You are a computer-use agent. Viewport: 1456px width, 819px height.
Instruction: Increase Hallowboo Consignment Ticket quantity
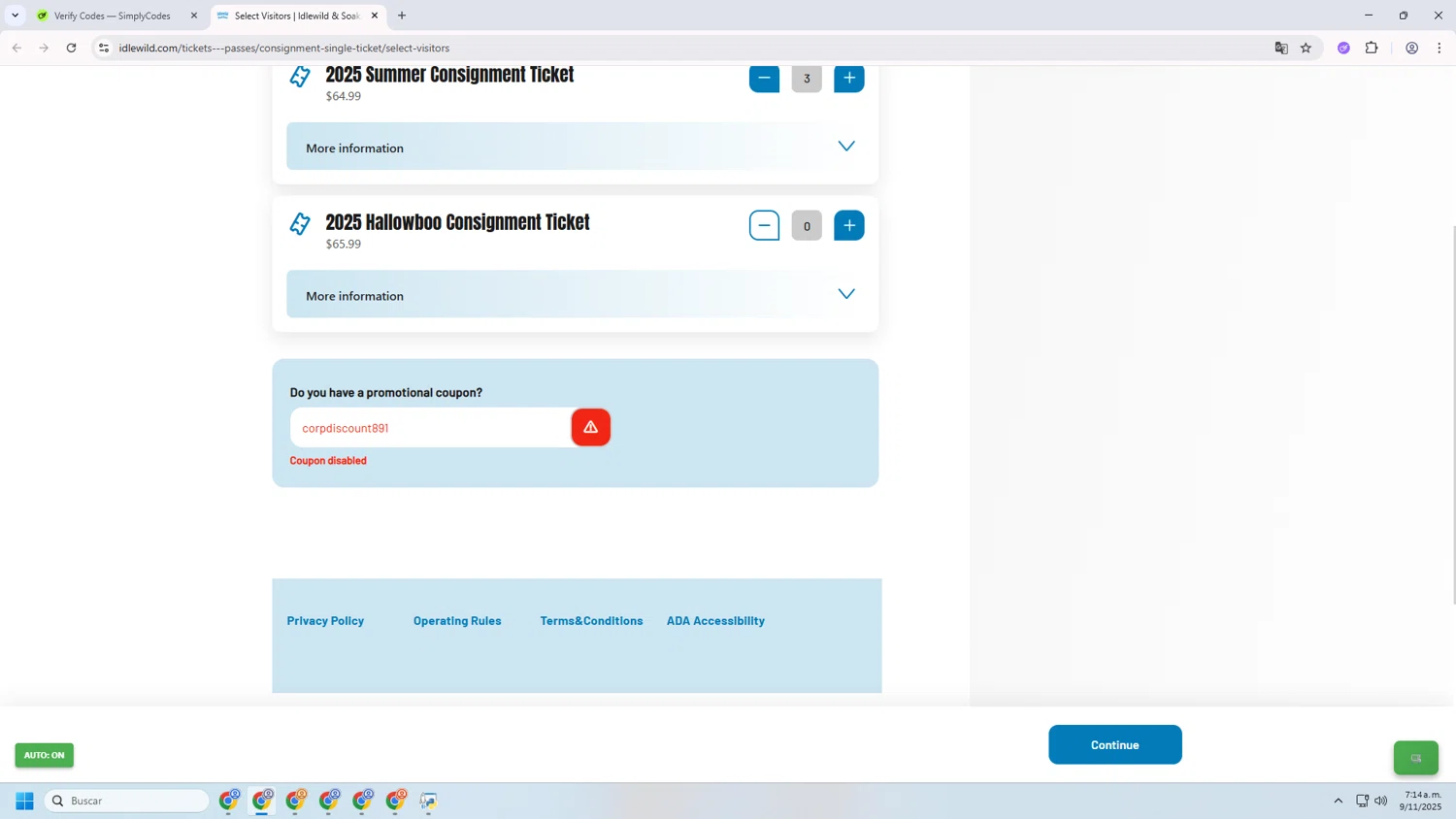[849, 226]
